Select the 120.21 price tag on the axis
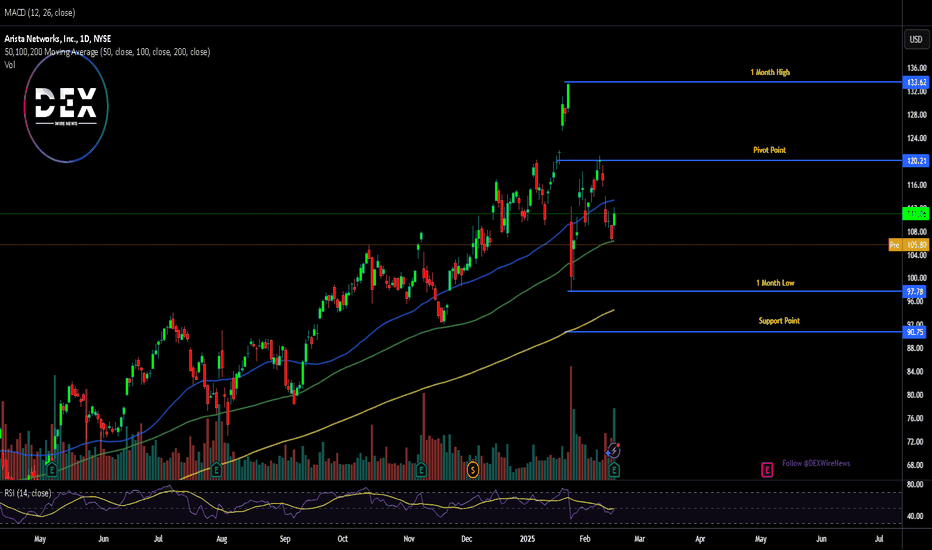 (915, 161)
